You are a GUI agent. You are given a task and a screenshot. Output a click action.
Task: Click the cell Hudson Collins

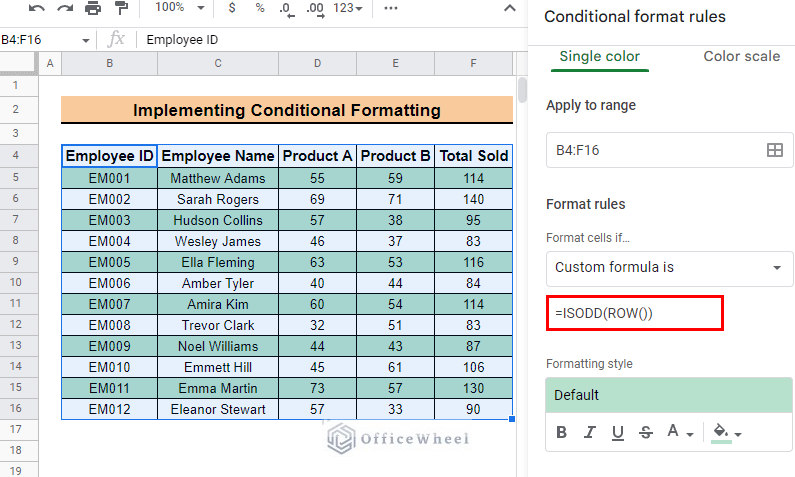218,220
